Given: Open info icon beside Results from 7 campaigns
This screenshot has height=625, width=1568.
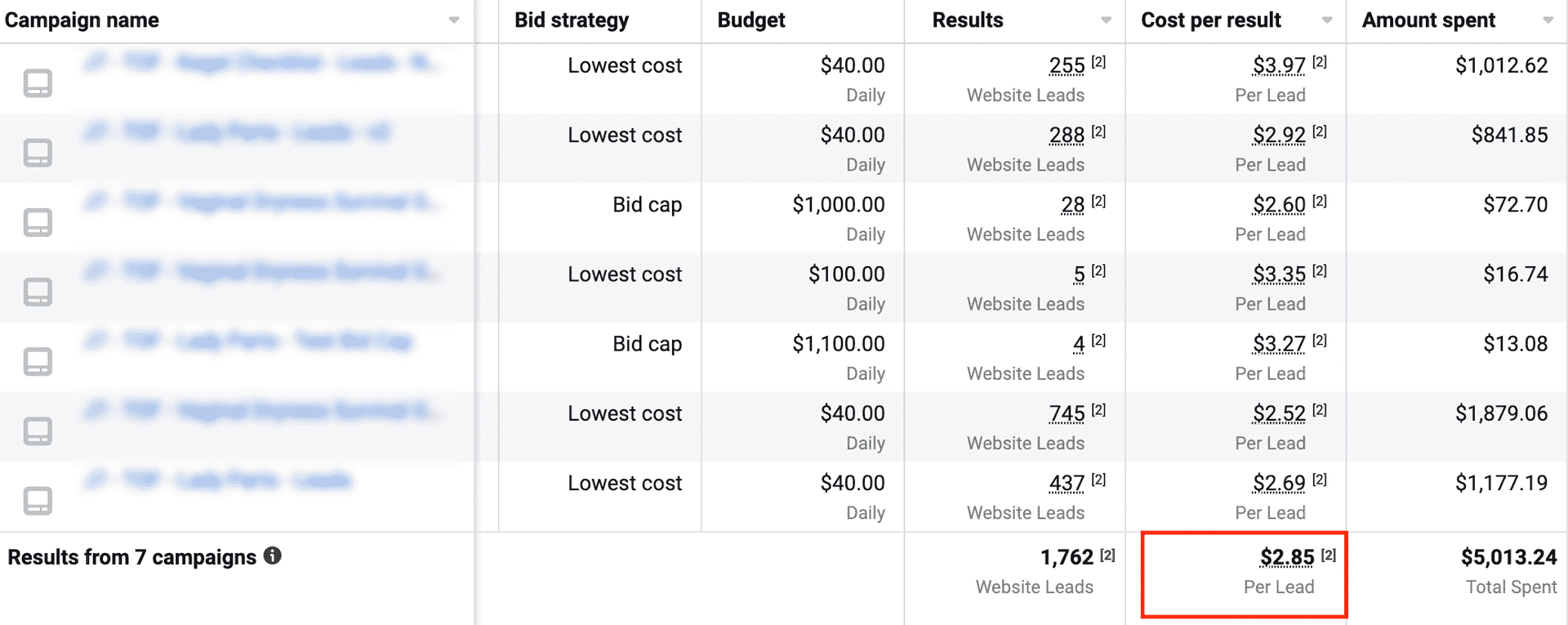Looking at the screenshot, I should pos(273,556).
